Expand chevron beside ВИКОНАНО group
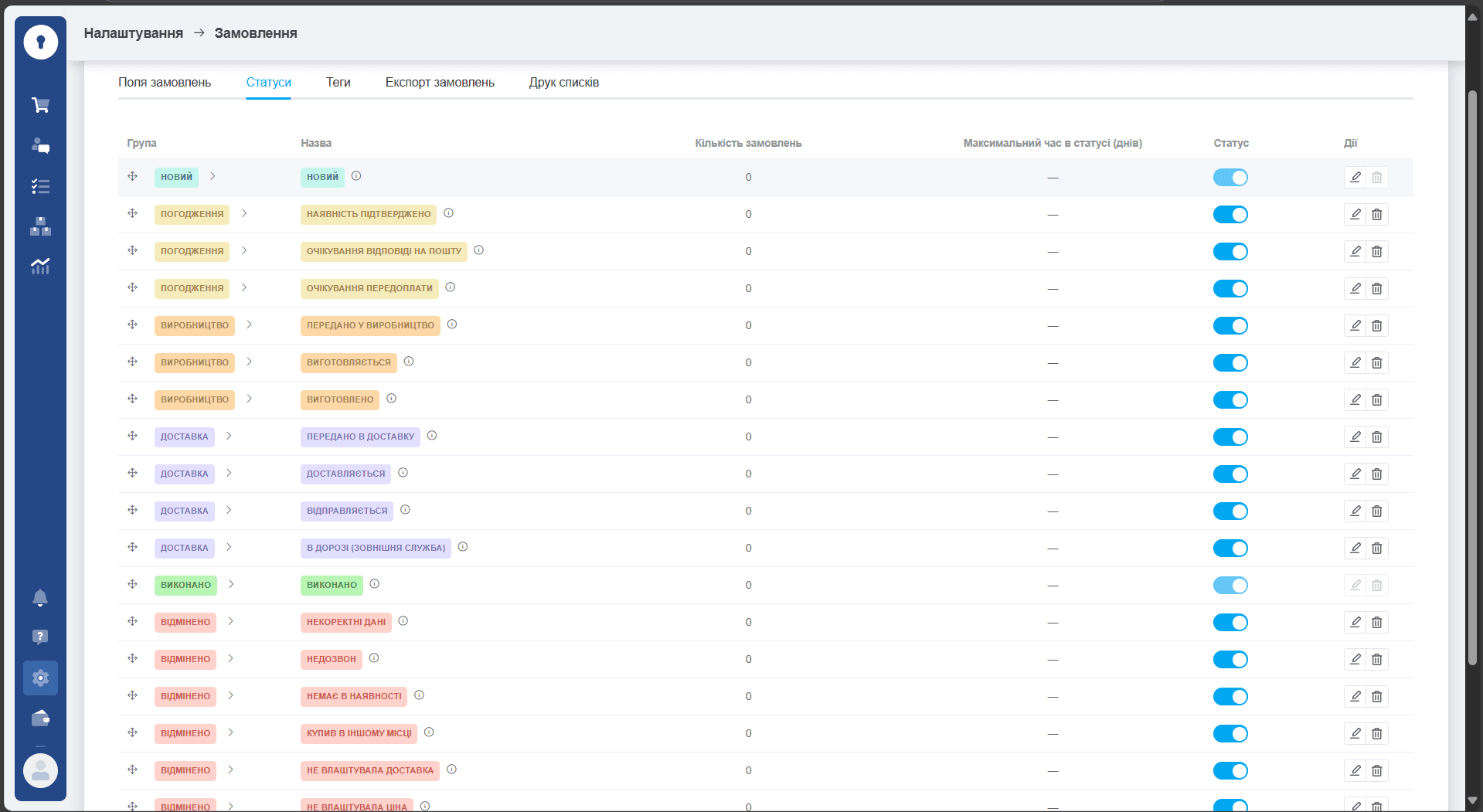1483x812 pixels. (x=231, y=584)
